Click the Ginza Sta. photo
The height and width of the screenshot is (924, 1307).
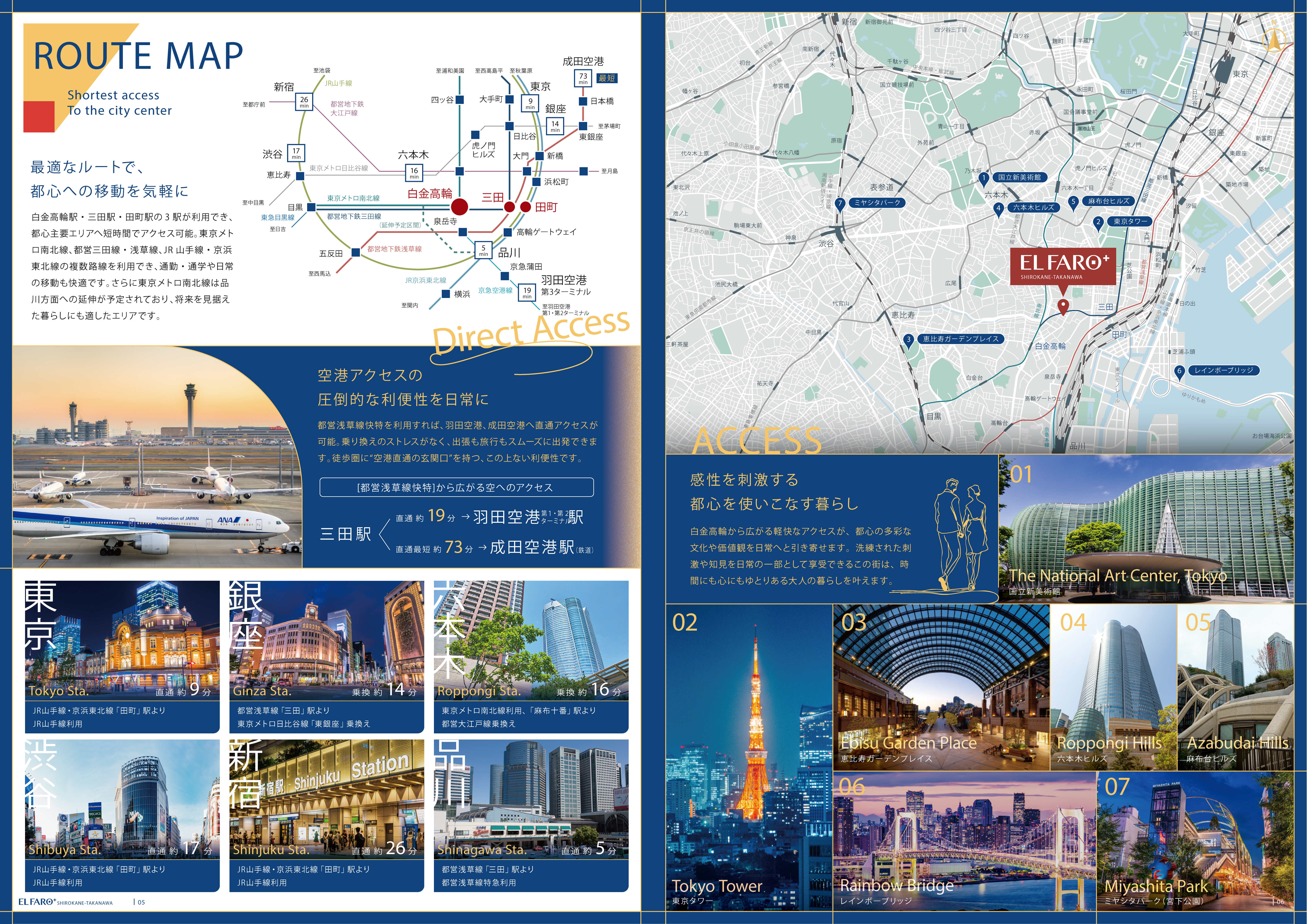(327, 640)
